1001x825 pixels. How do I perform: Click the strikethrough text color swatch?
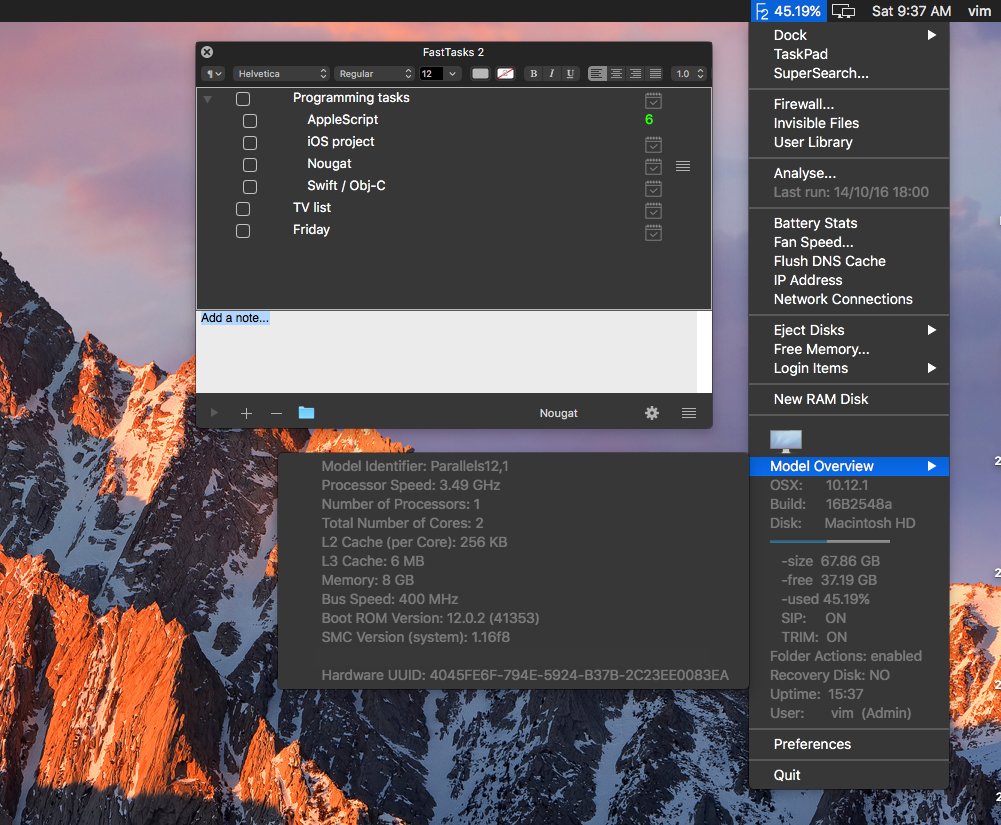point(506,73)
